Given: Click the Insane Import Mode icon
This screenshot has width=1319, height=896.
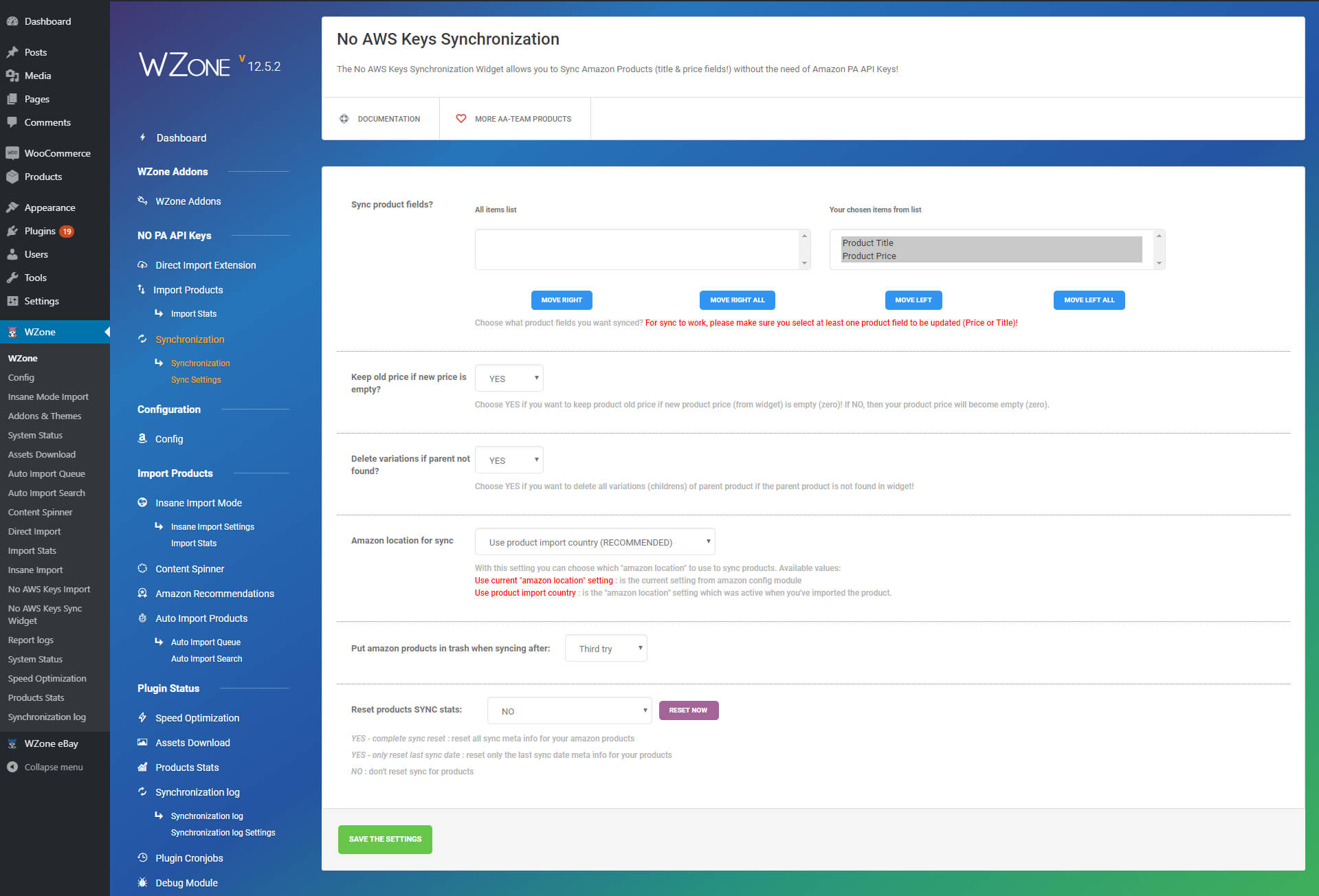Looking at the screenshot, I should (x=142, y=502).
